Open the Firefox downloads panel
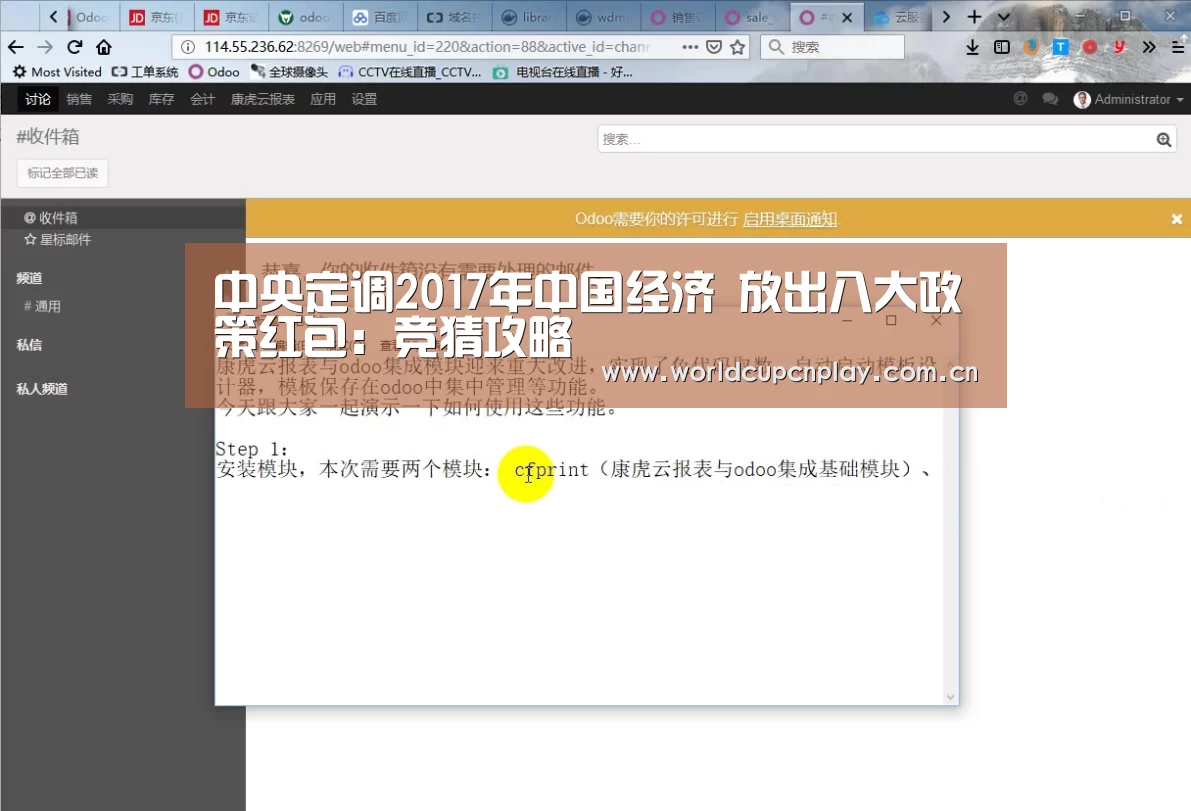 pyautogui.click(x=972, y=47)
